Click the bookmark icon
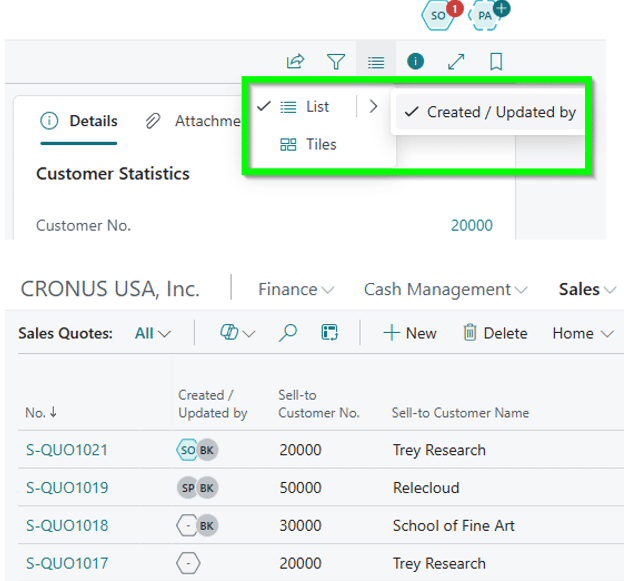This screenshot has height=581, width=624. pyautogui.click(x=496, y=62)
